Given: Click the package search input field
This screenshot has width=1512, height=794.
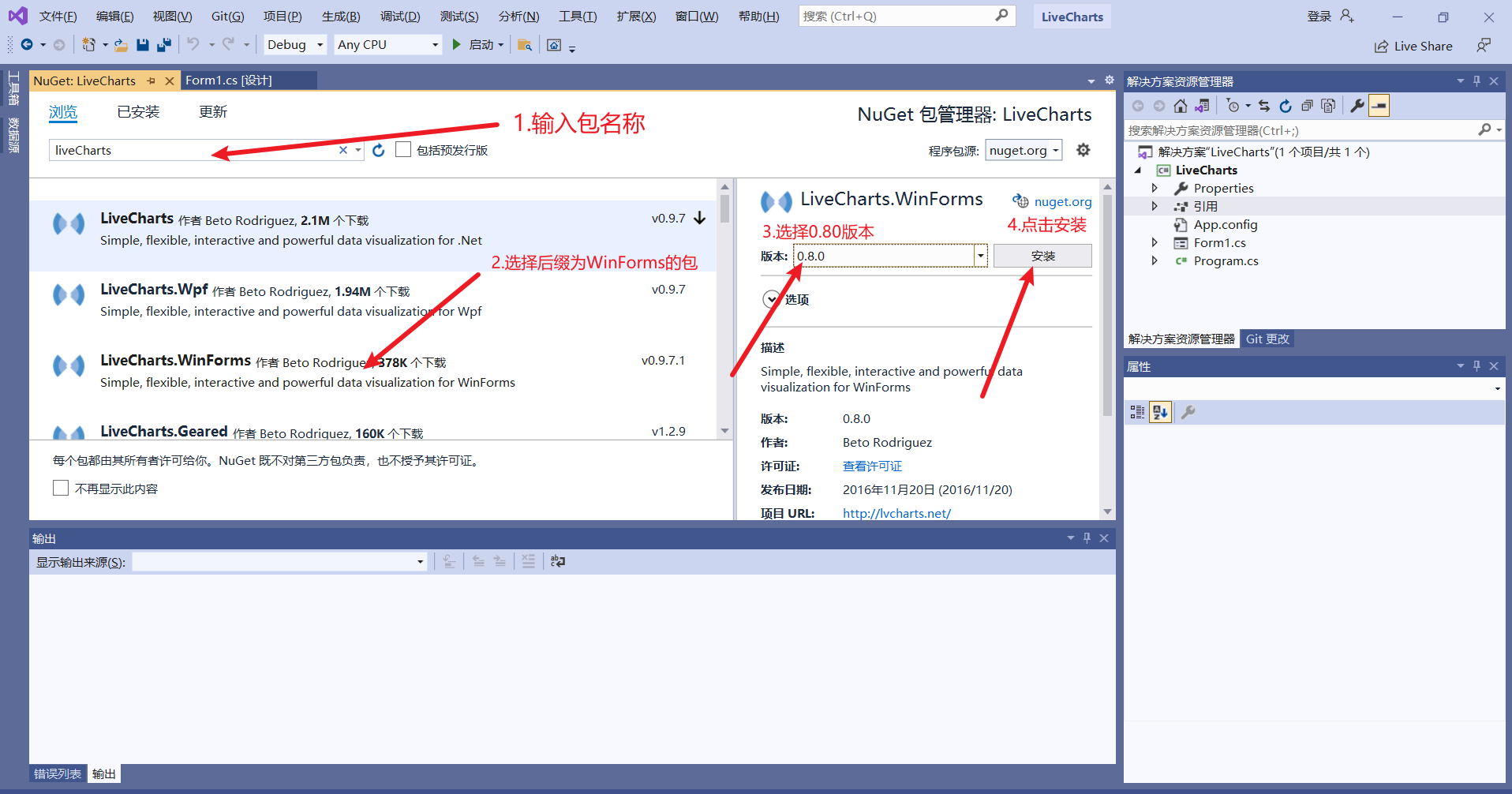Looking at the screenshot, I should [193, 150].
